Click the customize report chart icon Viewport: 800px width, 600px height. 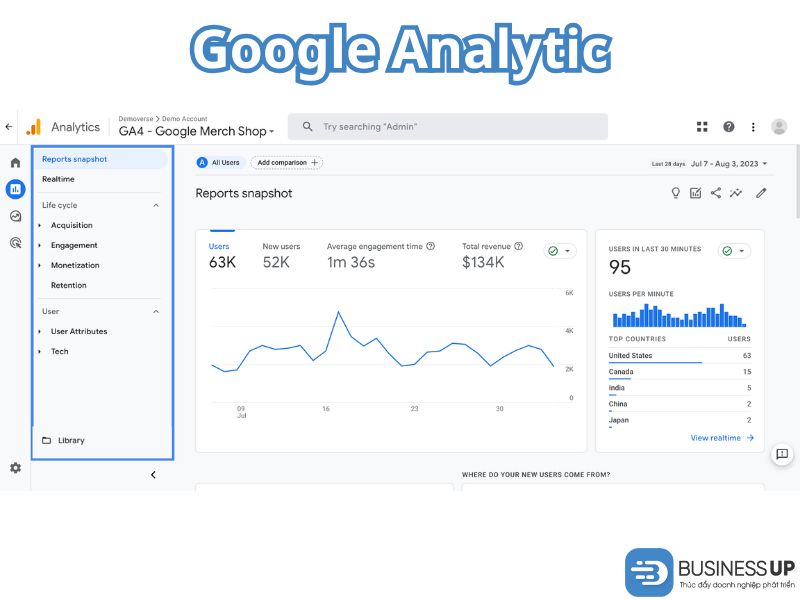pos(695,193)
